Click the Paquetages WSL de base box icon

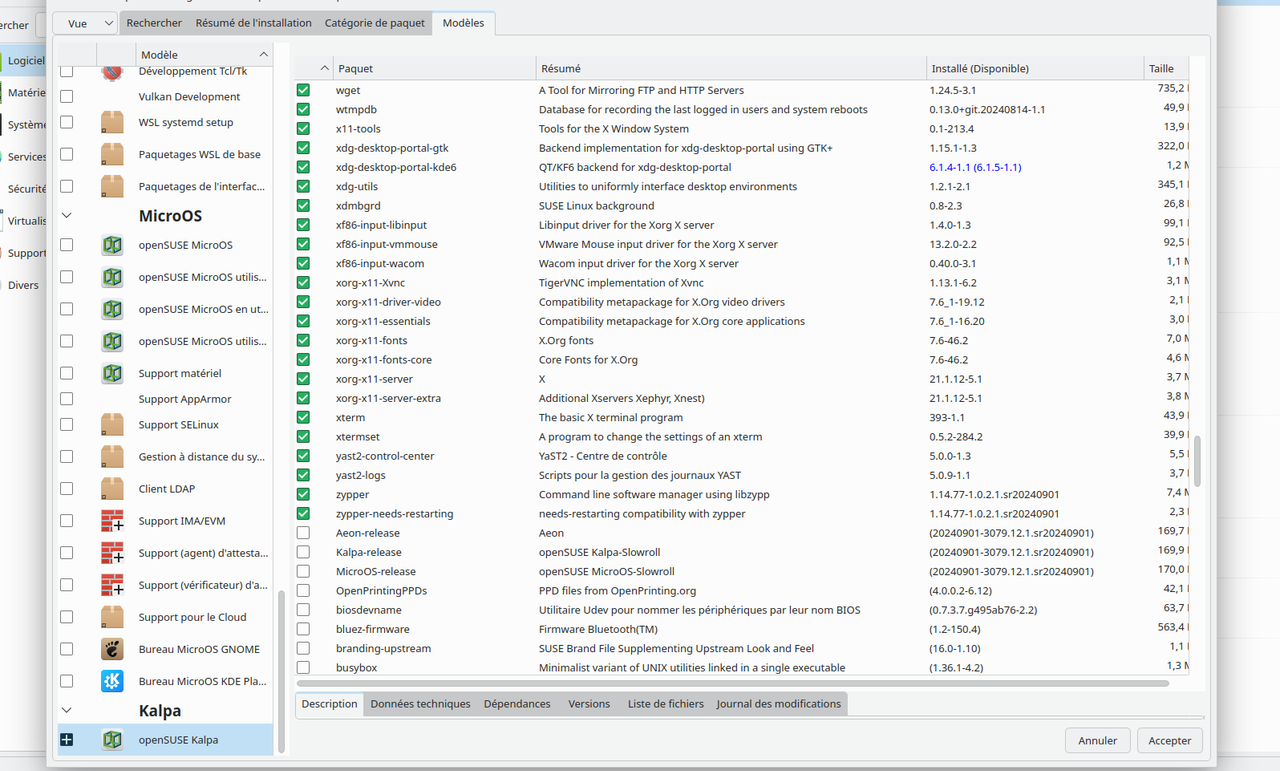(x=112, y=154)
